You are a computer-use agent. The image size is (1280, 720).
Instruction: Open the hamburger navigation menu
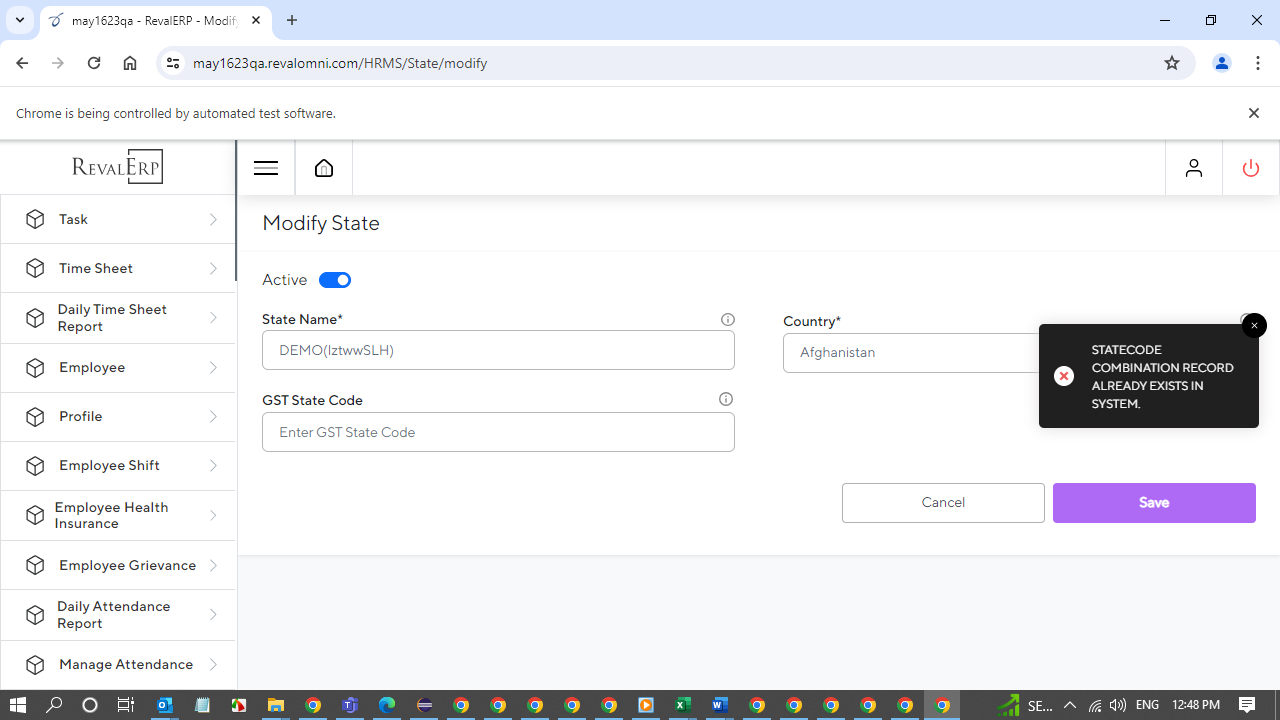[266, 168]
